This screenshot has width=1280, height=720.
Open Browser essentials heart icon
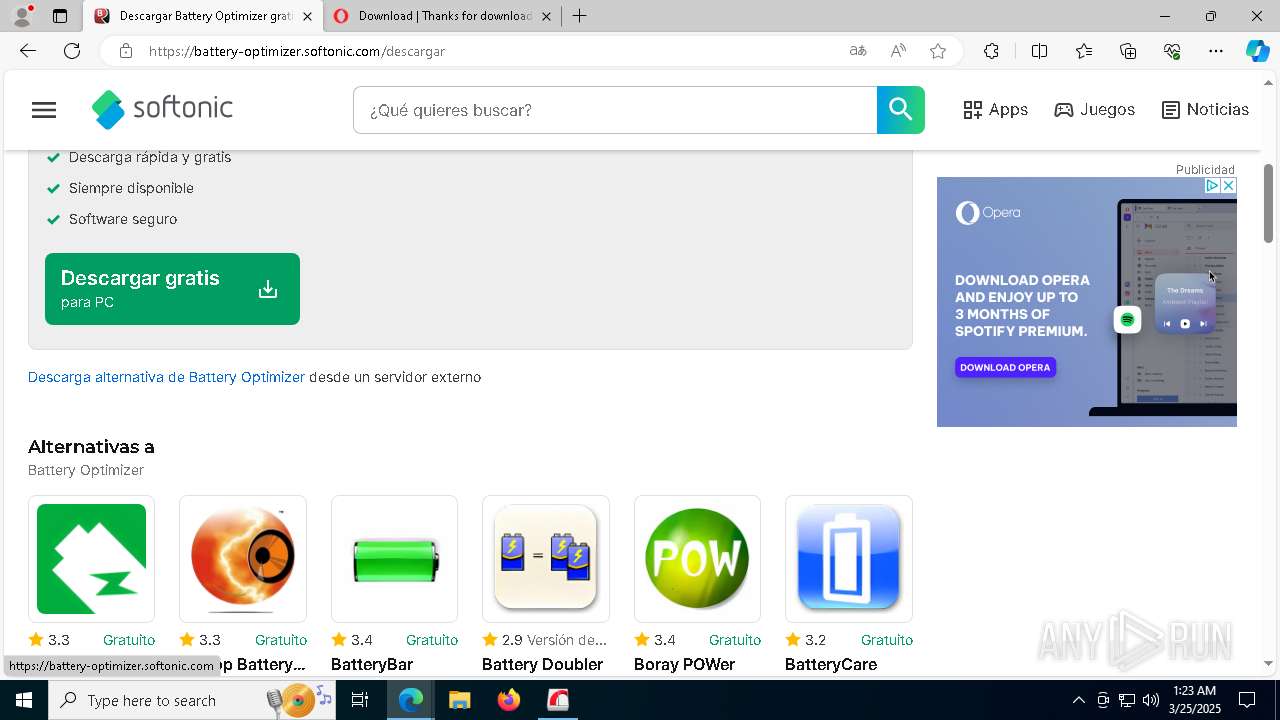pos(1172,51)
